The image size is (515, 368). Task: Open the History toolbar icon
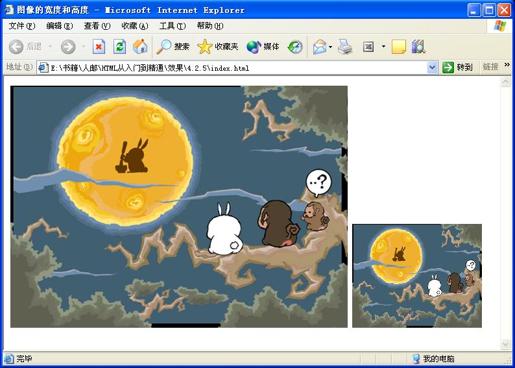[x=295, y=47]
